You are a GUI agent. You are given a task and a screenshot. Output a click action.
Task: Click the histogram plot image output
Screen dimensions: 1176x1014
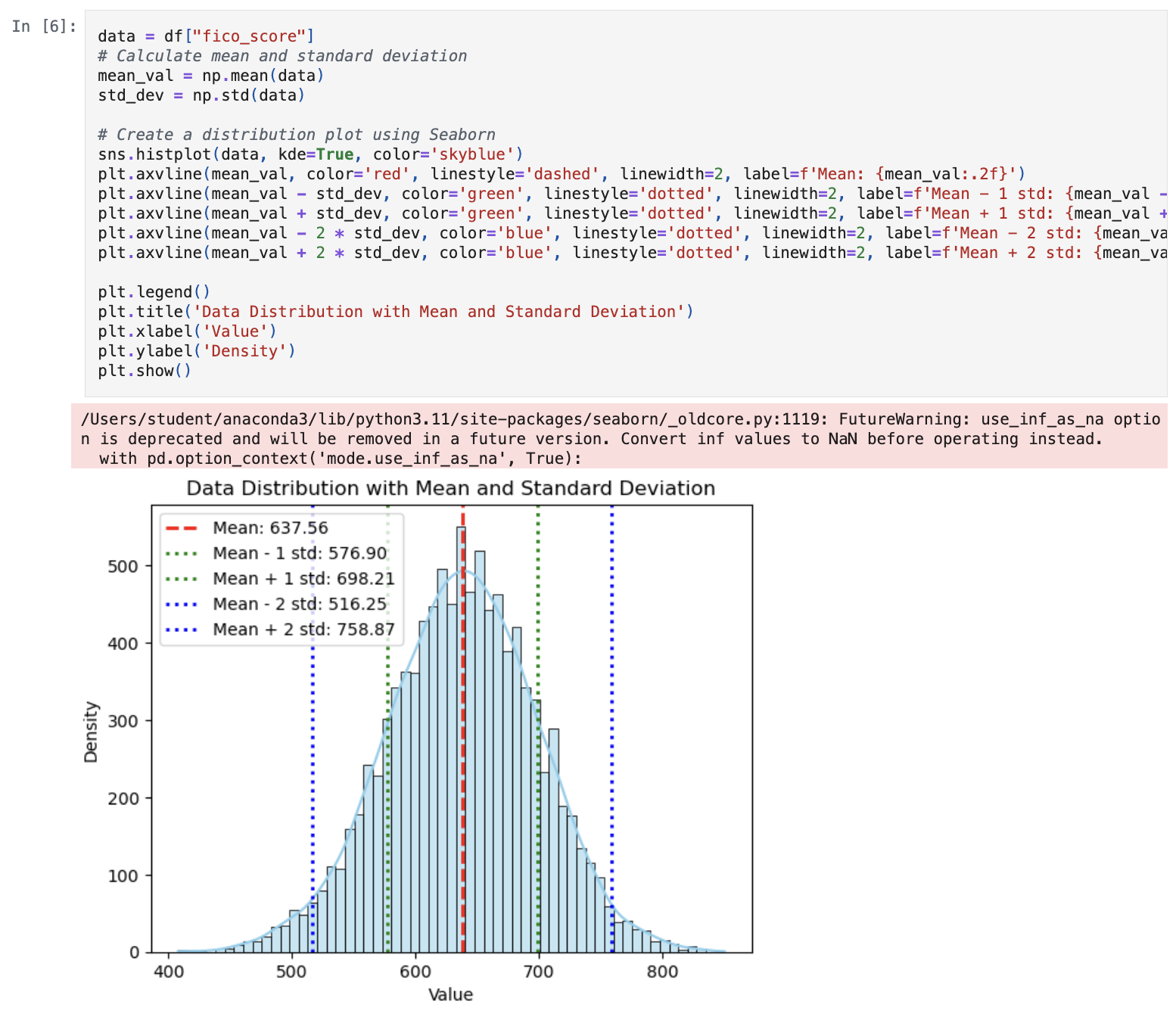point(417,742)
